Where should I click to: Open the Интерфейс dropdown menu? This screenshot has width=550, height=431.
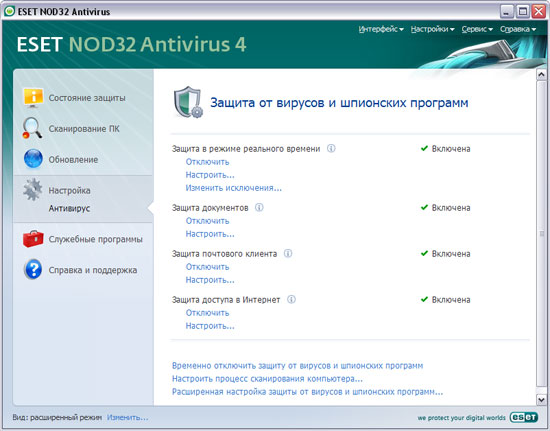381,29
